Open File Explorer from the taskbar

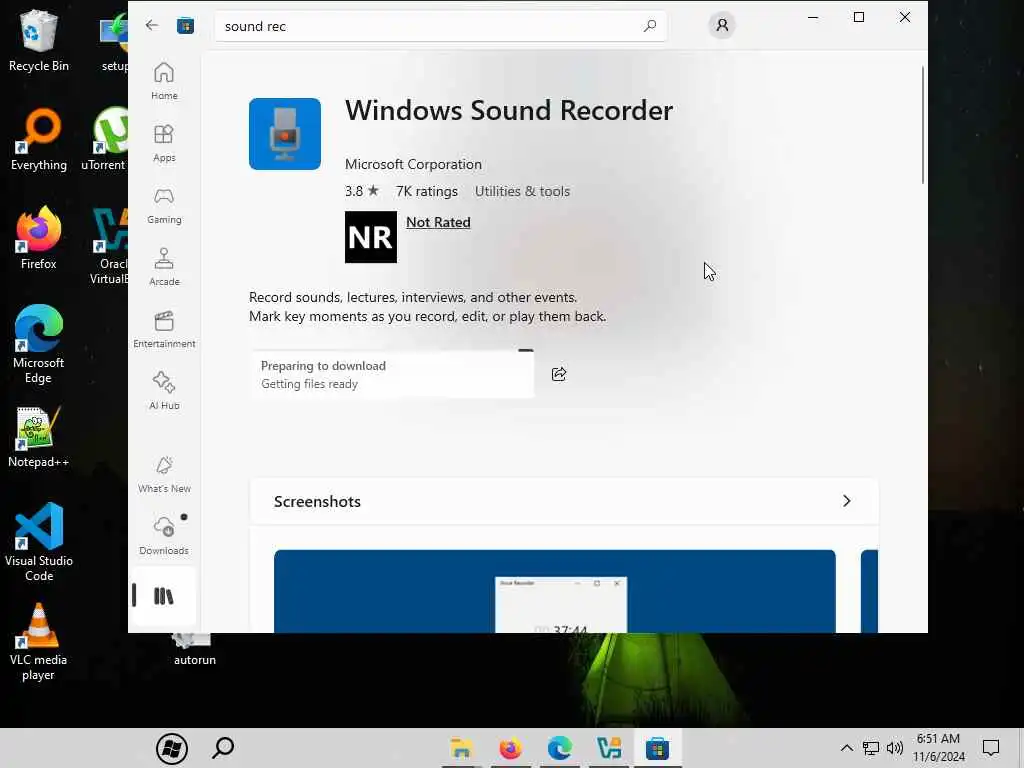pos(462,748)
